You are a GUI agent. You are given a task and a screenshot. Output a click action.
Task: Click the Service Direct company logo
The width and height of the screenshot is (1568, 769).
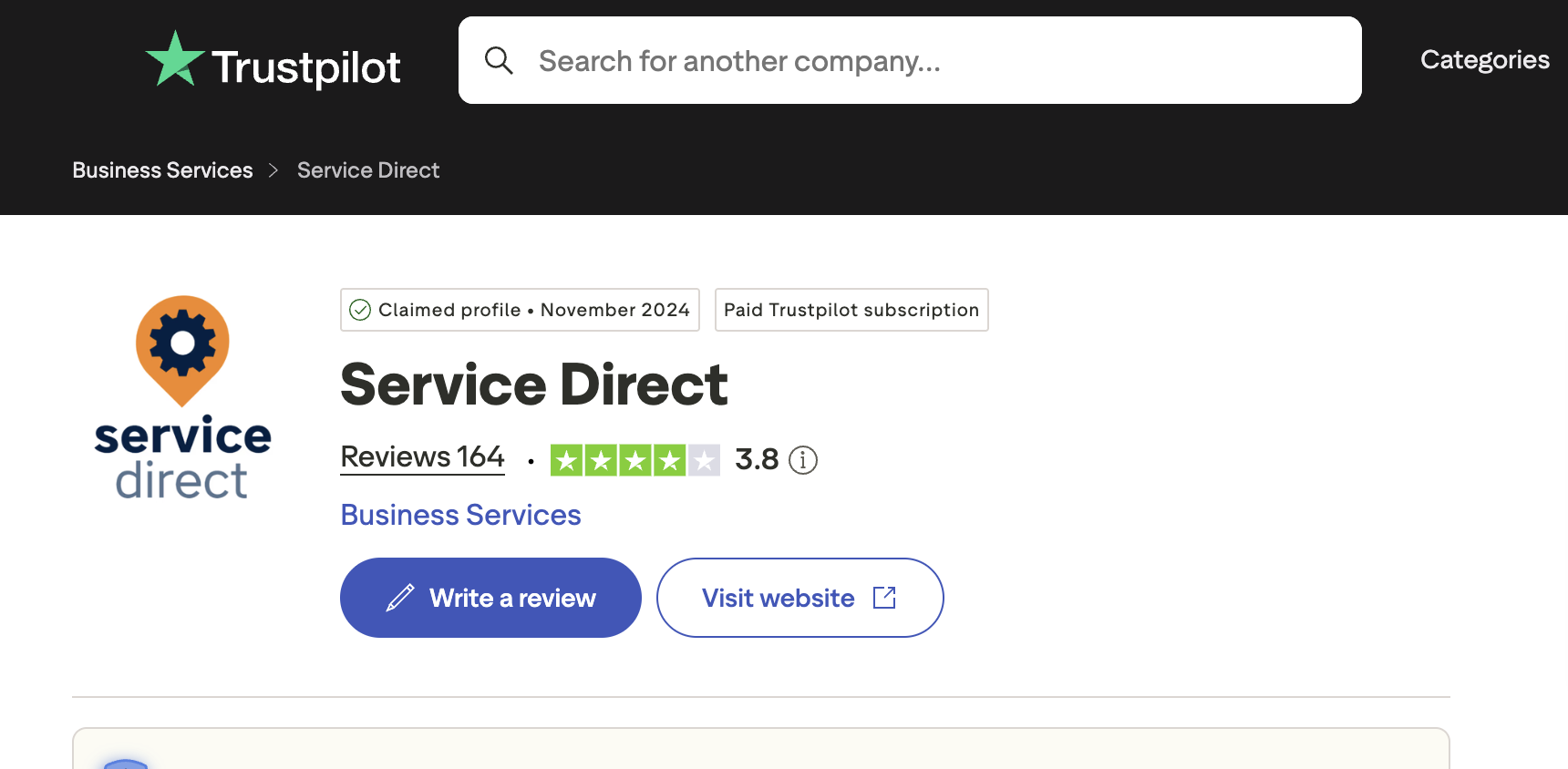coord(182,397)
